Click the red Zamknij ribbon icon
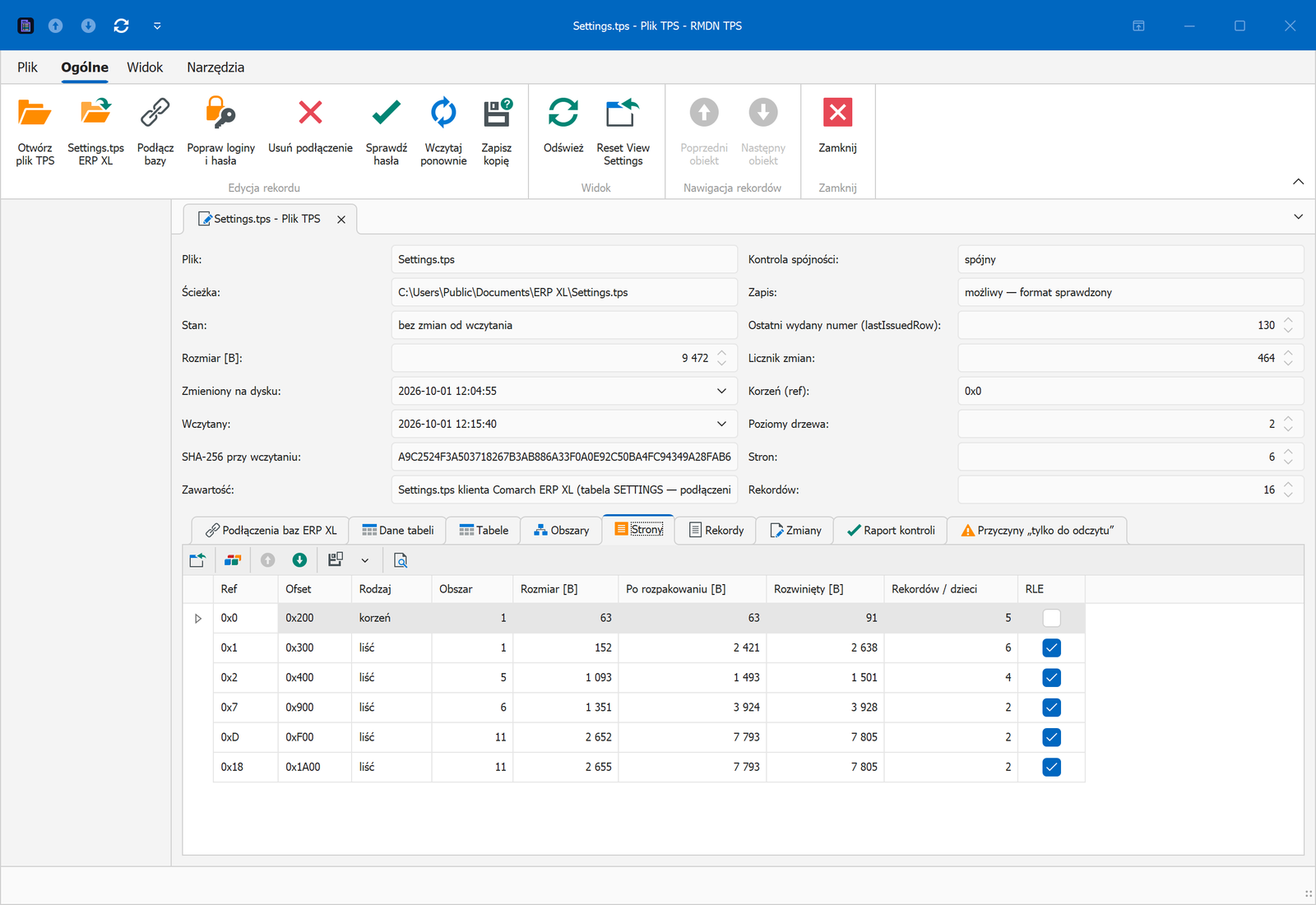Viewport: 1316px width, 905px height. point(837,113)
